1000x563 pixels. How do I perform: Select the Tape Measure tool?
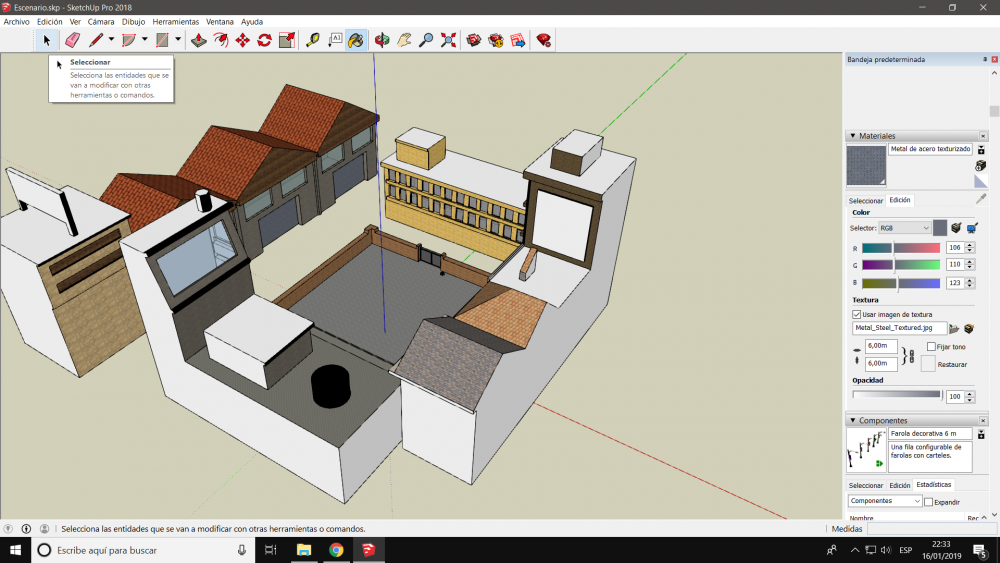[x=313, y=40]
